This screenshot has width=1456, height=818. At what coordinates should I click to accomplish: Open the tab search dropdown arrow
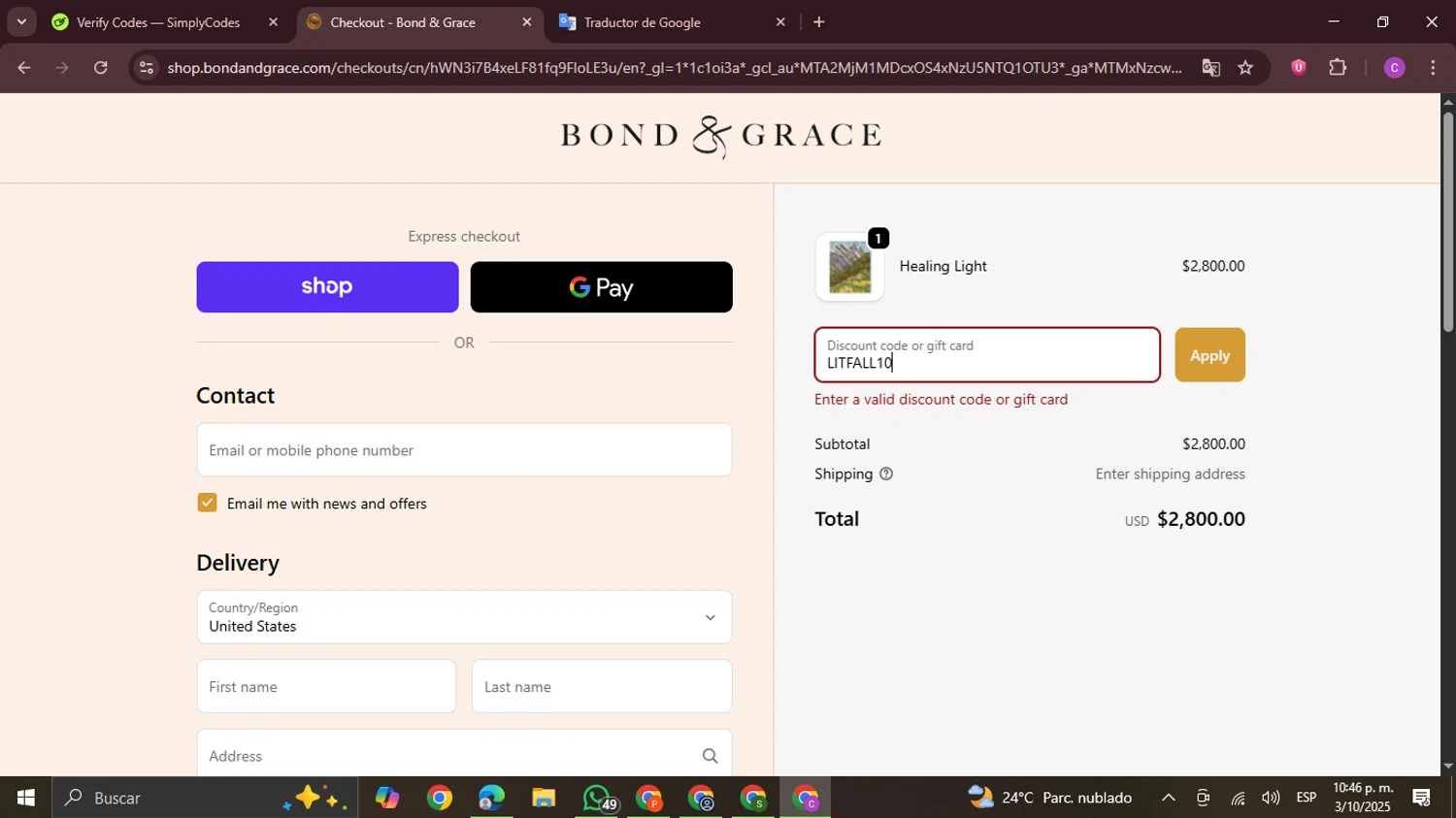[21, 21]
